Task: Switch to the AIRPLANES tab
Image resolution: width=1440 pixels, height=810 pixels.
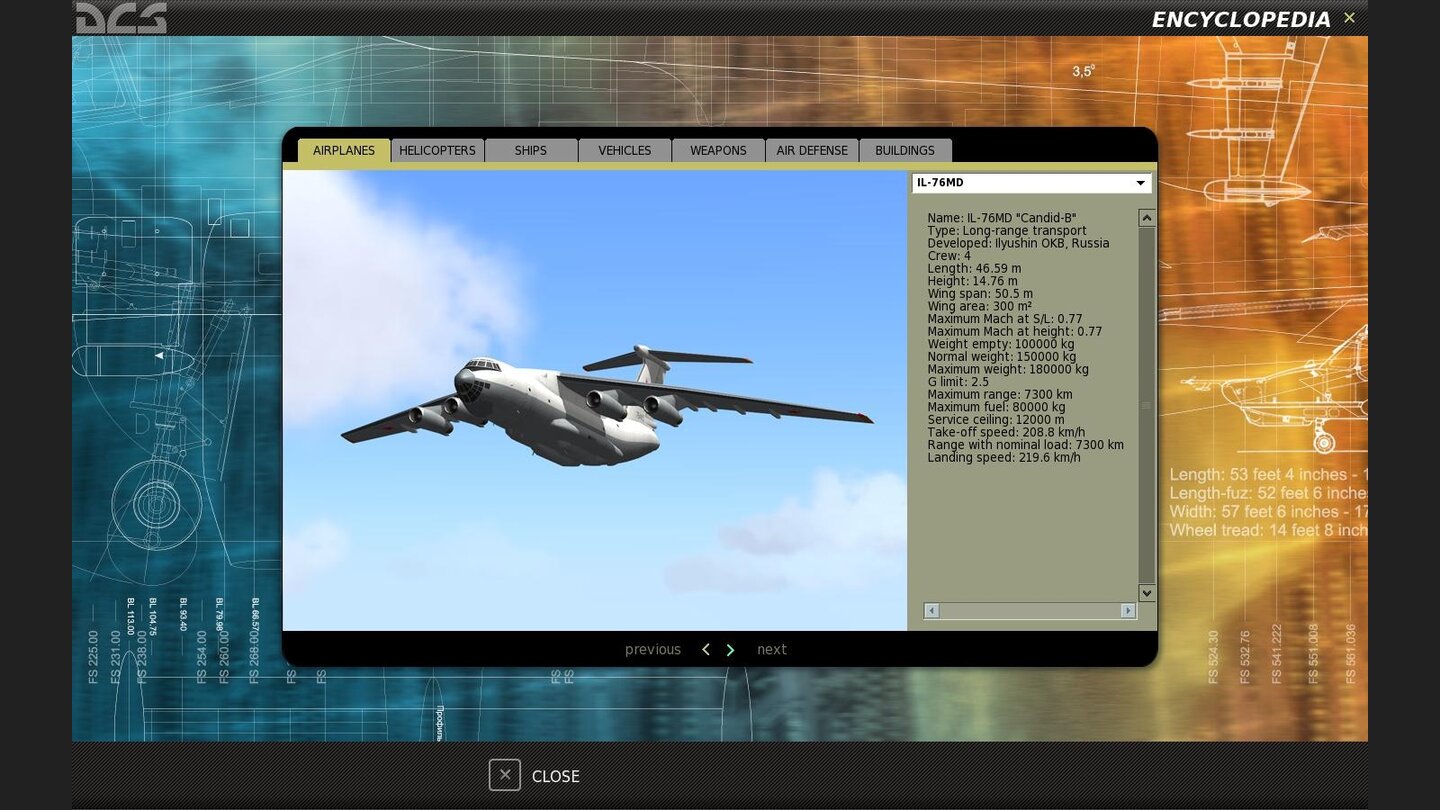Action: [344, 150]
